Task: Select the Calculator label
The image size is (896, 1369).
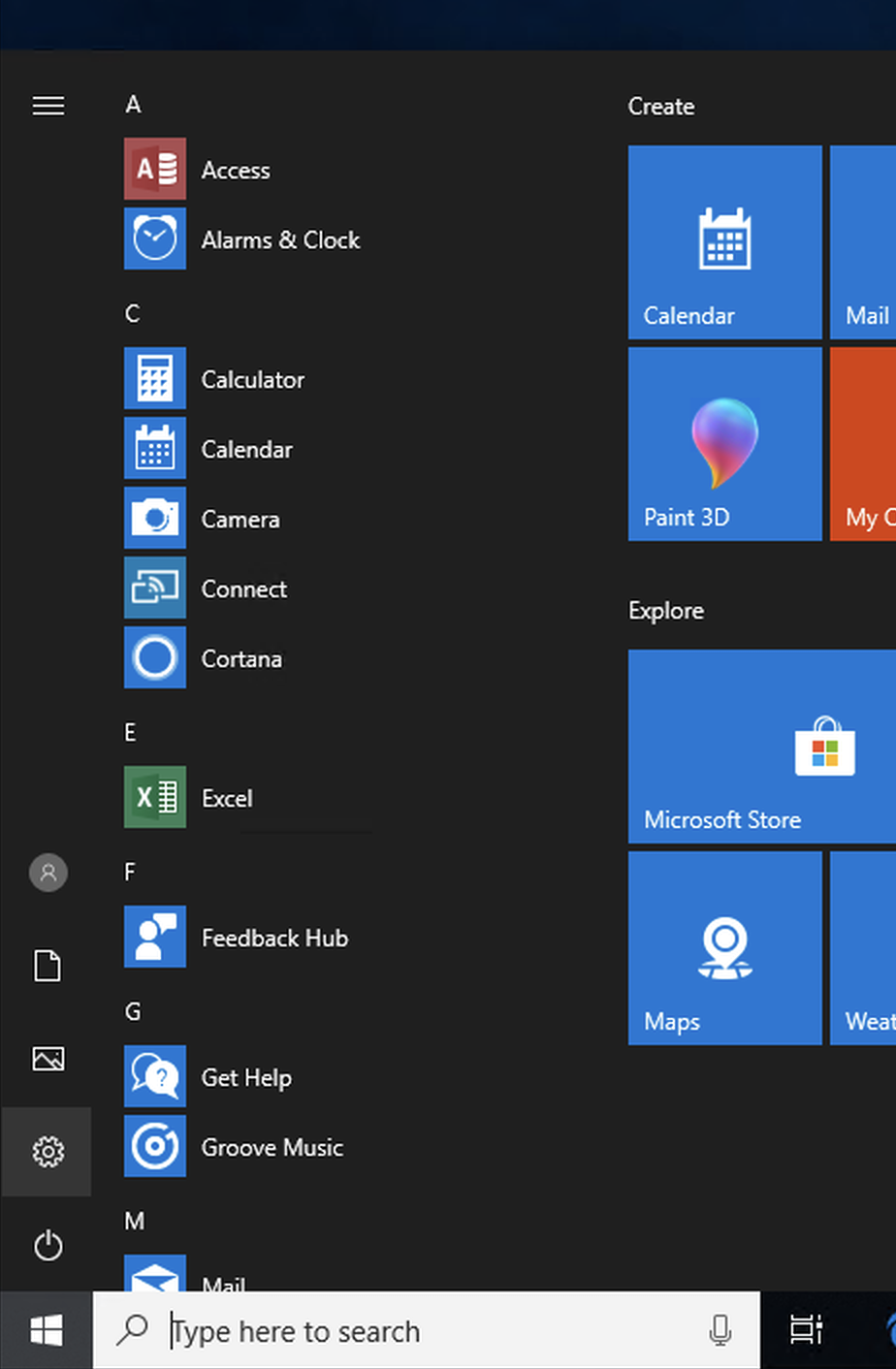Action: point(253,379)
